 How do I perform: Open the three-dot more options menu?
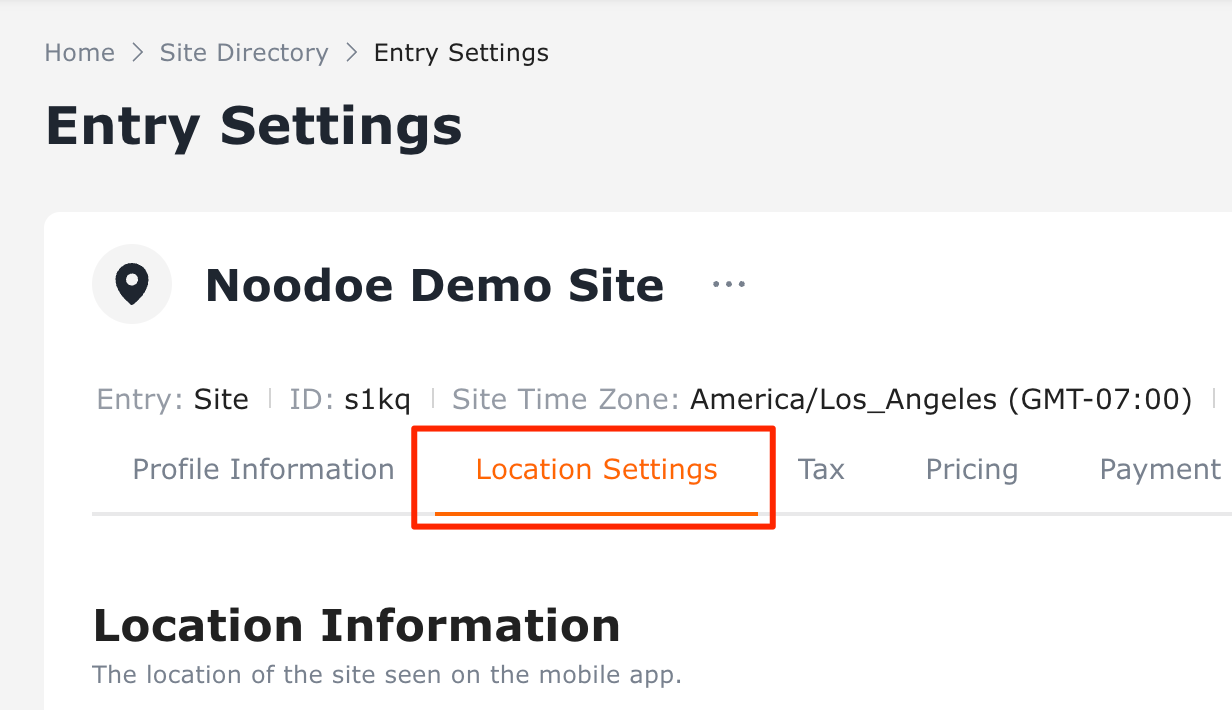[x=728, y=285]
